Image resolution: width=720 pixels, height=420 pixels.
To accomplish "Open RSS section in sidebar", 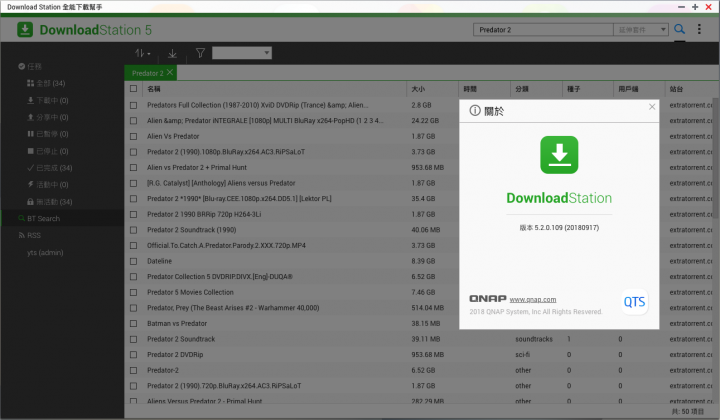I will 29,235.
